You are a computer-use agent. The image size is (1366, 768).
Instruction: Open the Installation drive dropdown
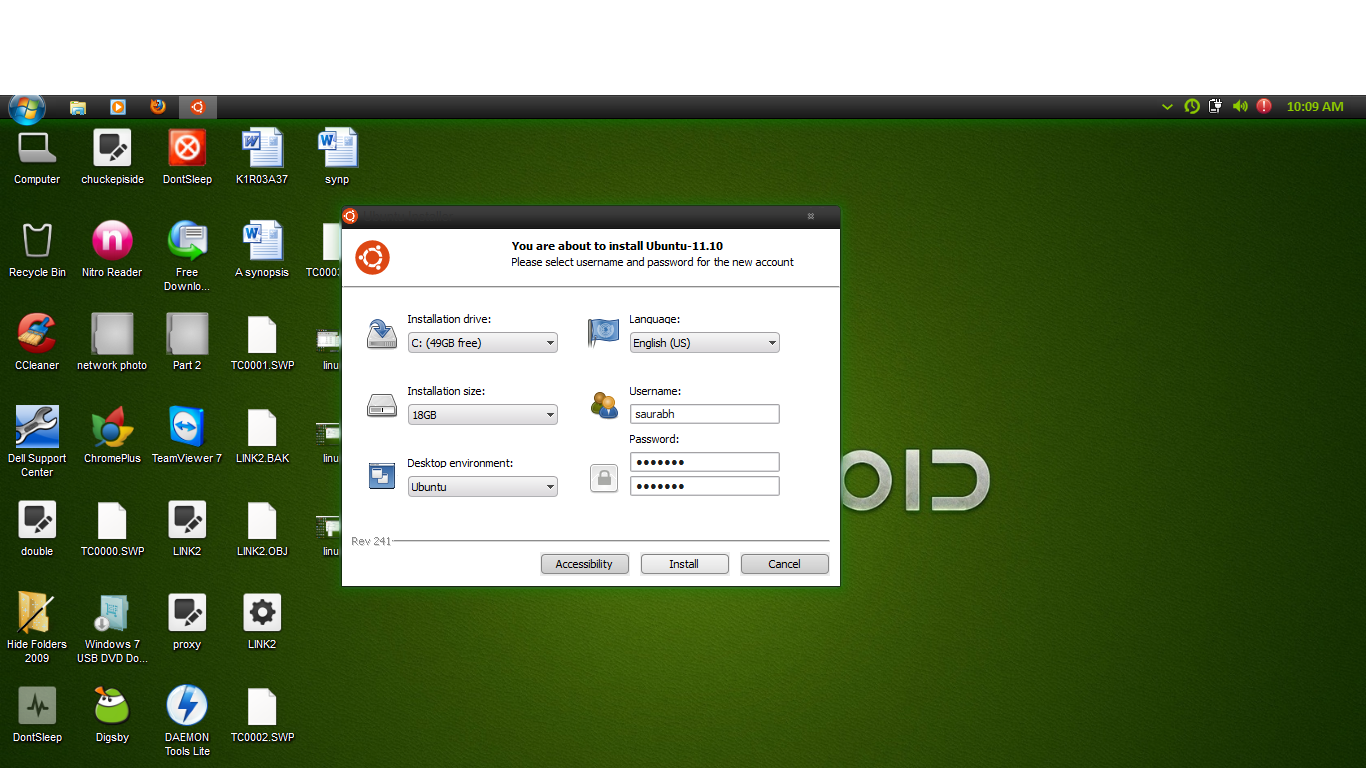482,343
